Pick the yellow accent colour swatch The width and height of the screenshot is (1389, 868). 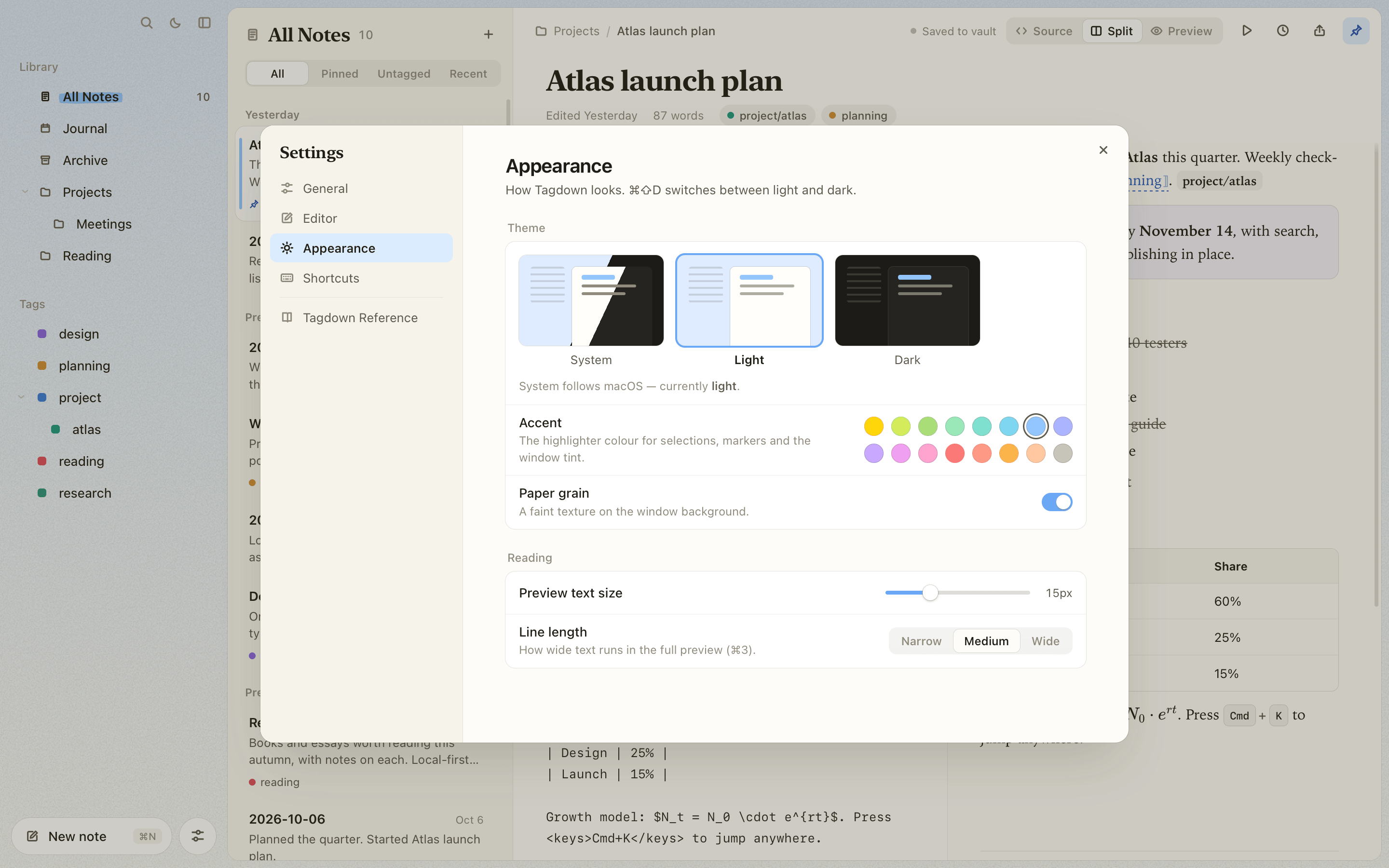point(873,426)
